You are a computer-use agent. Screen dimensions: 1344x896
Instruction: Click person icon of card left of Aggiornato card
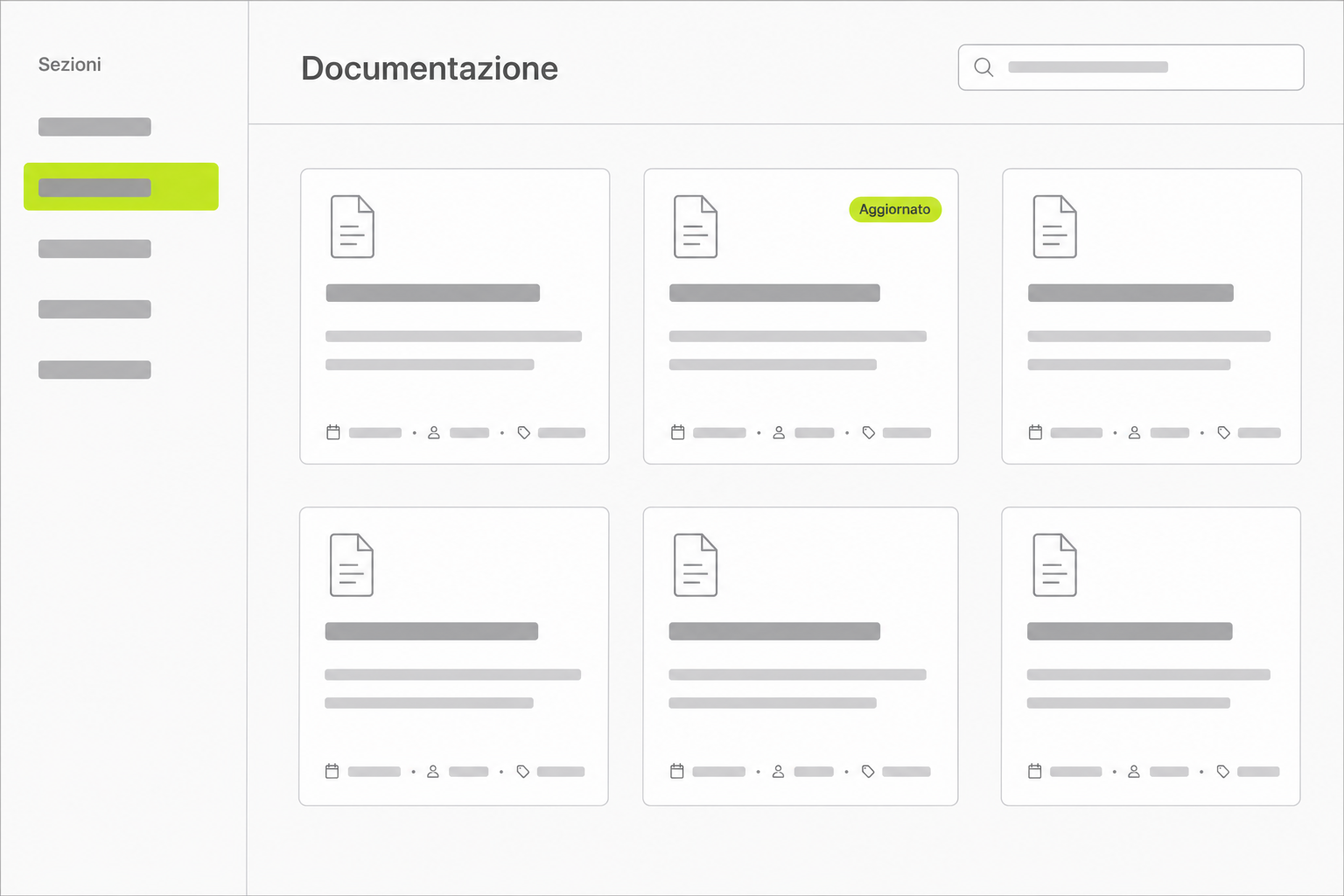click(x=434, y=432)
